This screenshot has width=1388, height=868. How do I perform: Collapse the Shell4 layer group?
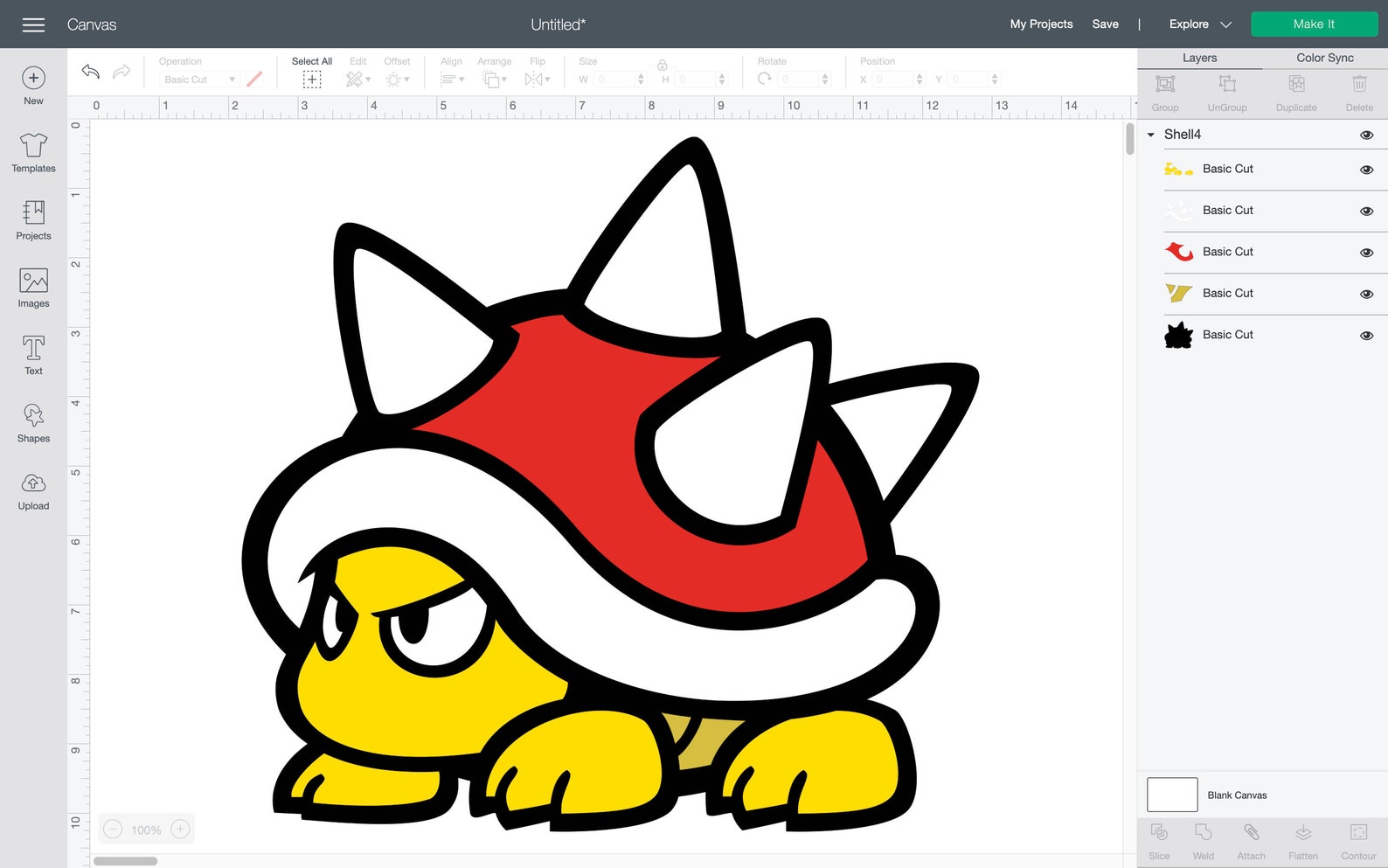1151,135
